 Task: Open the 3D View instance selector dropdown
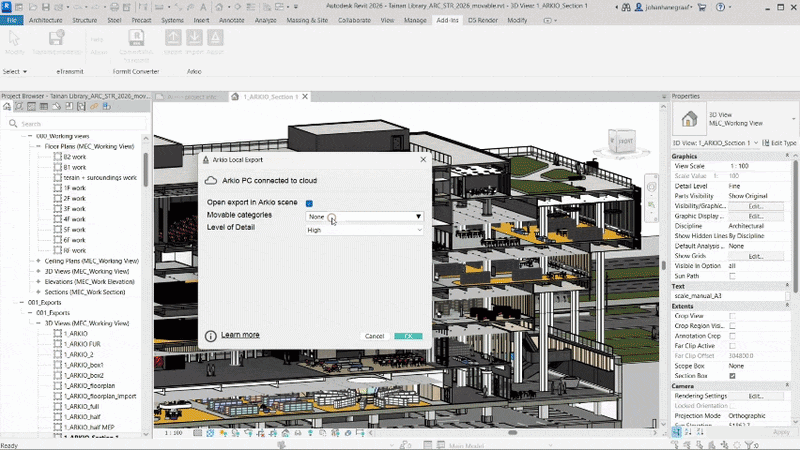(x=716, y=143)
